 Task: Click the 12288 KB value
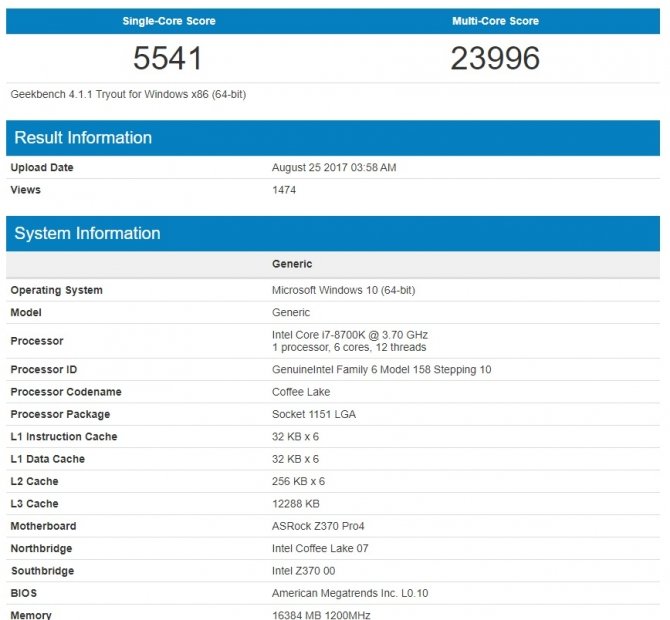click(x=296, y=504)
